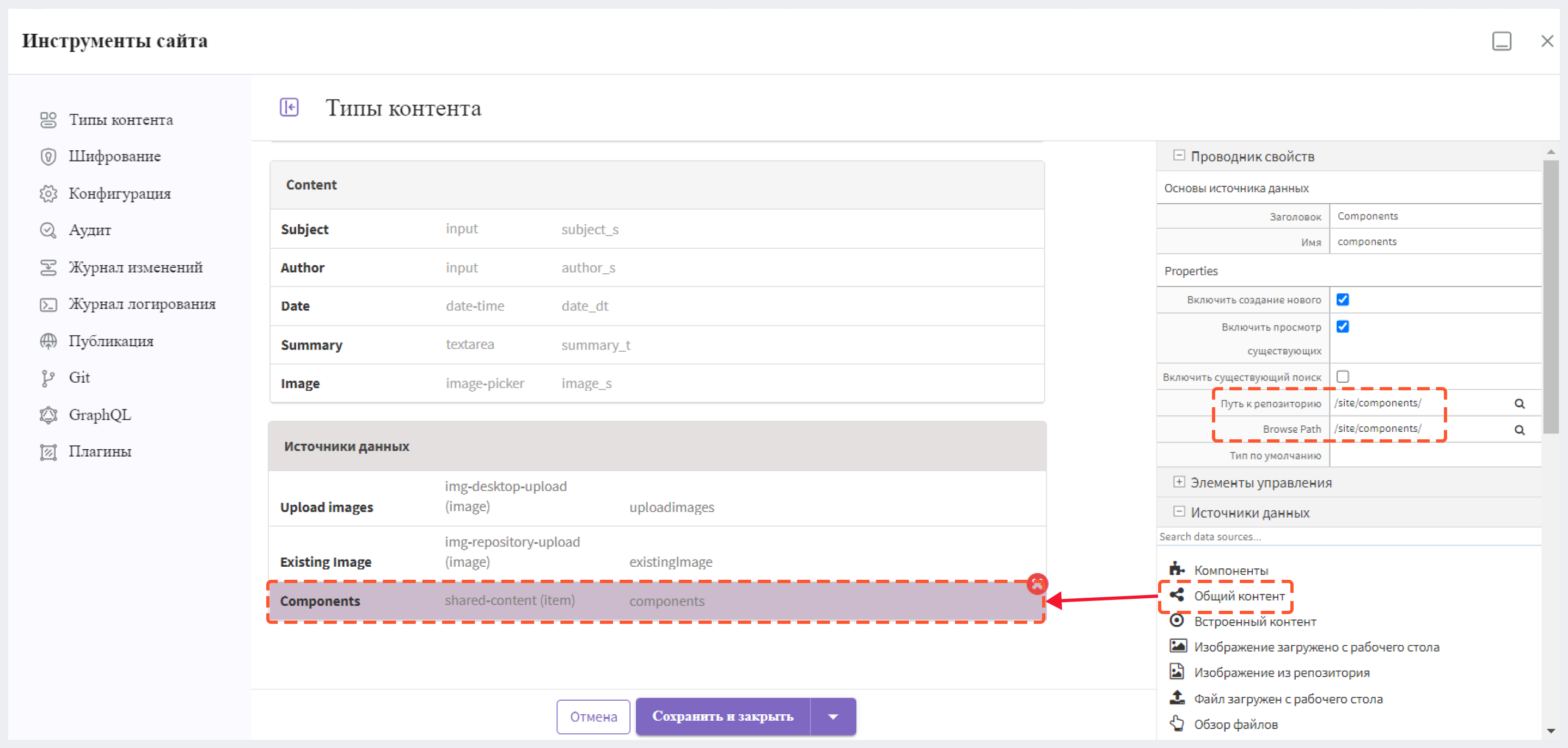Screen dimensions: 1568x748
Task: Click the Плагины icon
Action: 48,452
